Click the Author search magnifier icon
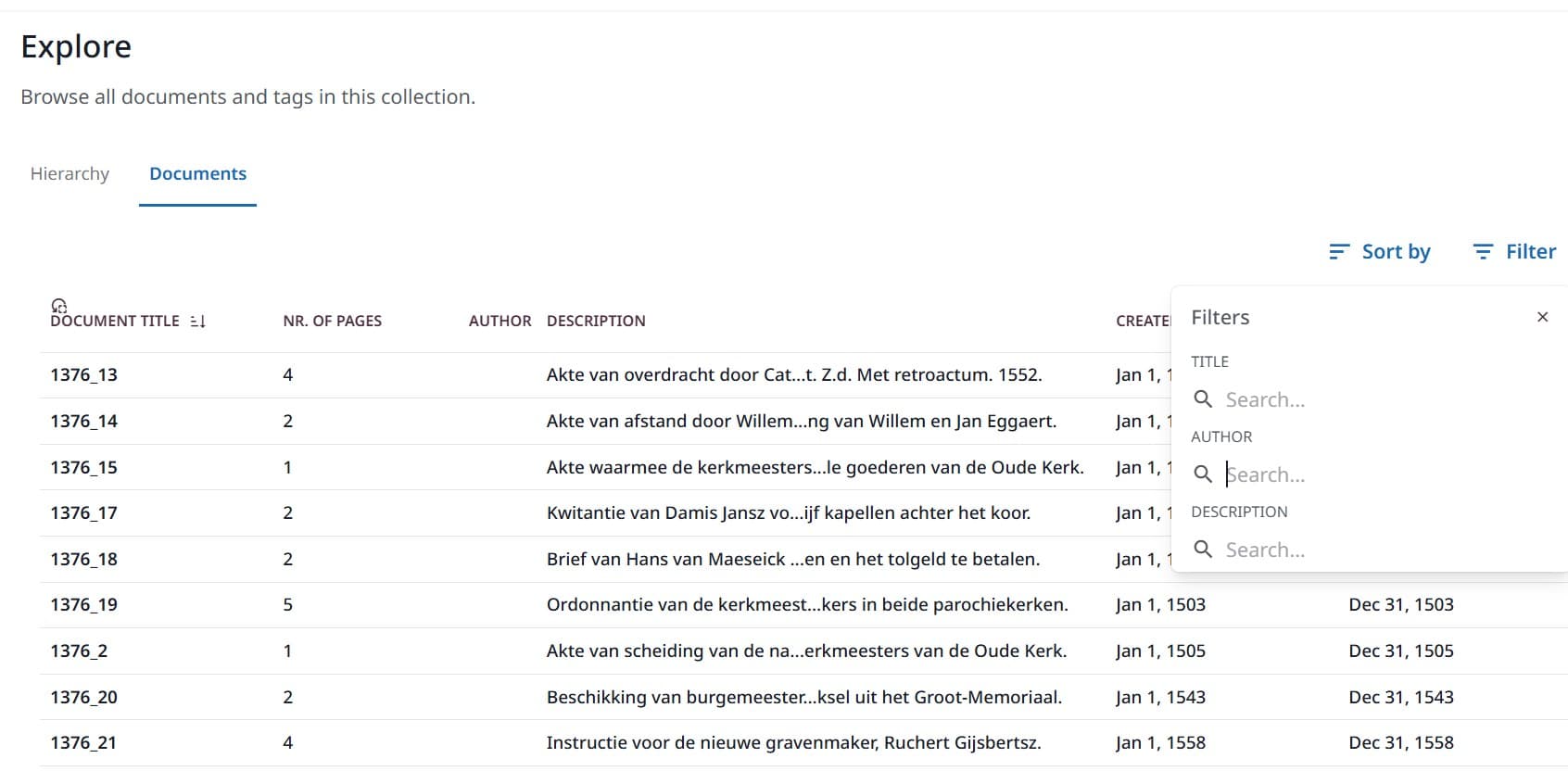This screenshot has width=1568, height=771. pyautogui.click(x=1203, y=474)
